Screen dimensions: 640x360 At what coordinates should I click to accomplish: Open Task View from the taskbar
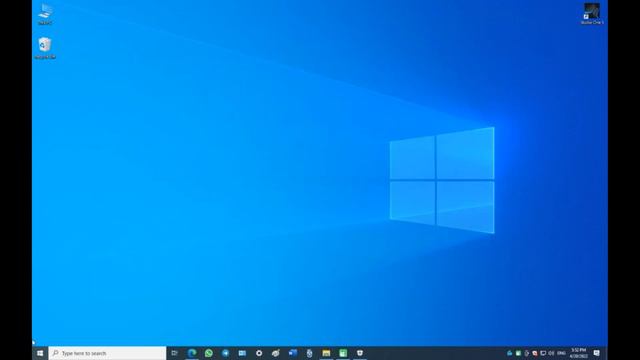click(x=175, y=353)
